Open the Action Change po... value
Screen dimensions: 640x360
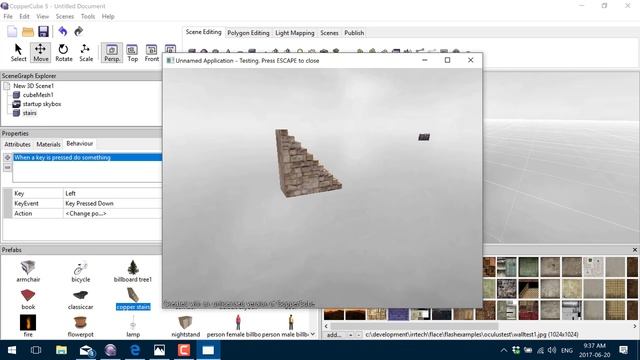pos(113,213)
